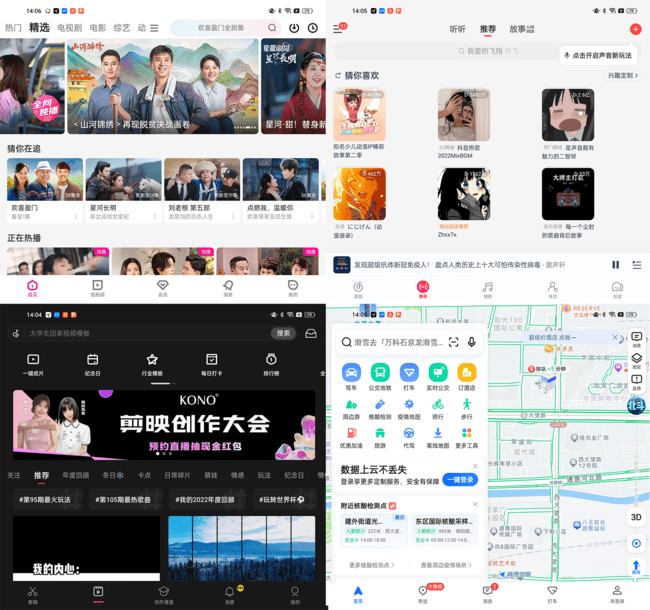Switch to 听听 tab in audio app
Screen dimensions: 650x610
tap(458, 29)
